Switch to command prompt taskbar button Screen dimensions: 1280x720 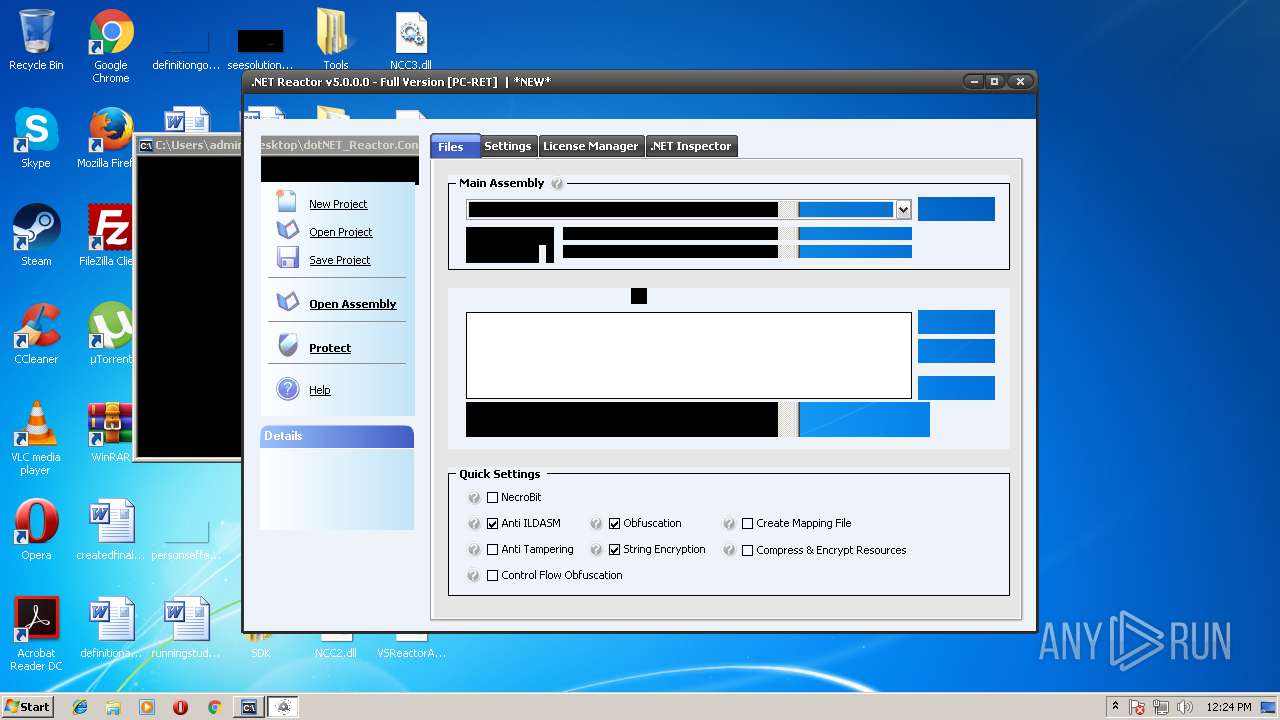(x=250, y=707)
